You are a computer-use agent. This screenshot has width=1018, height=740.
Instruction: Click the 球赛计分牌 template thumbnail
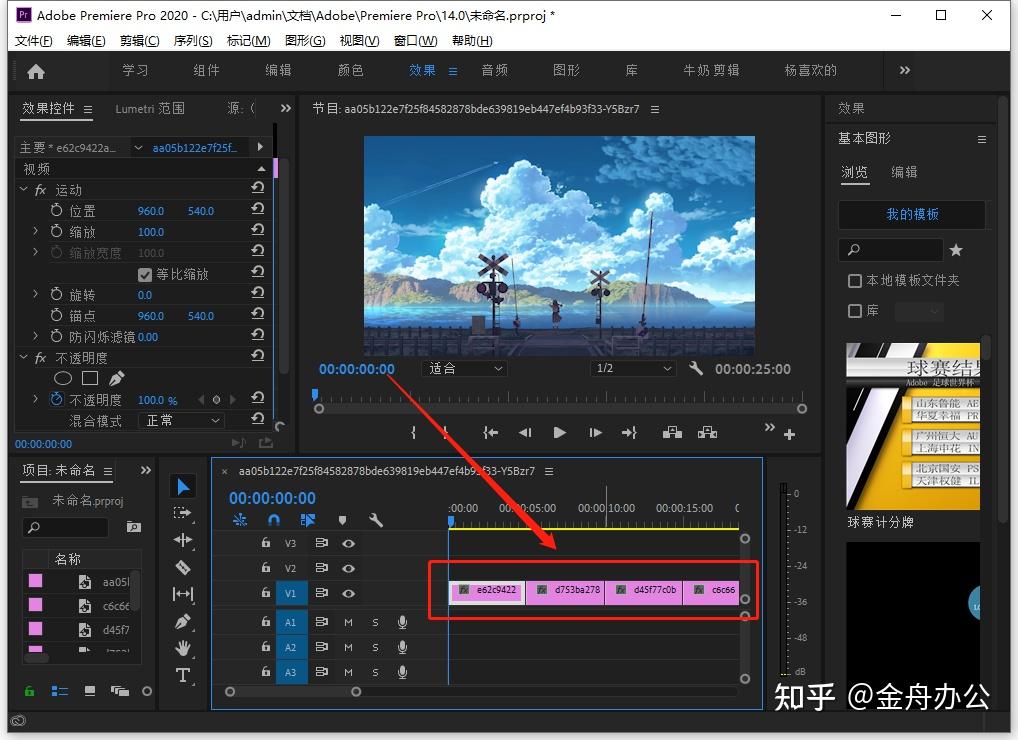913,426
